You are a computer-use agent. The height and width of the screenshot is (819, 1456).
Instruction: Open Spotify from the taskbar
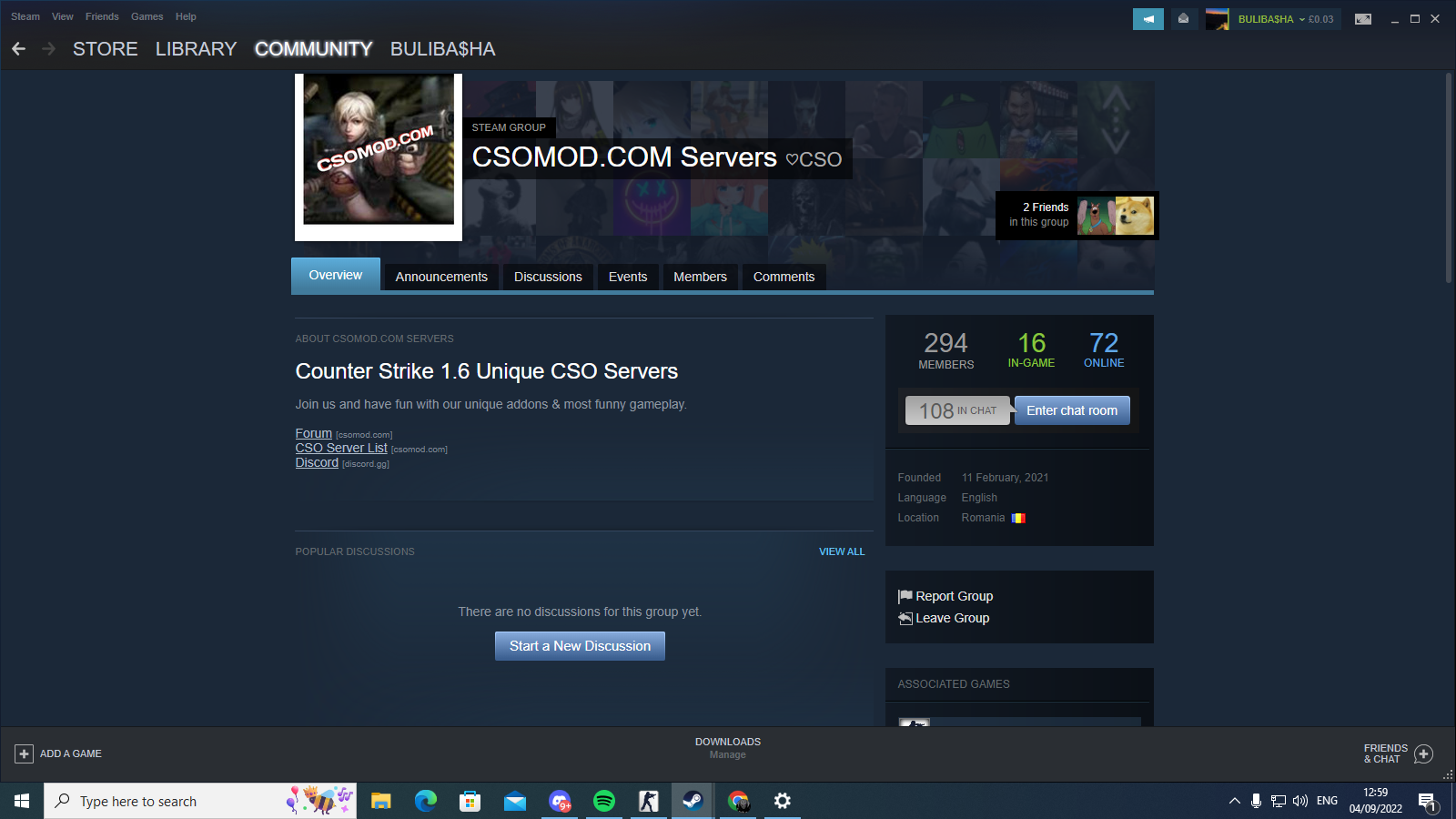[603, 801]
